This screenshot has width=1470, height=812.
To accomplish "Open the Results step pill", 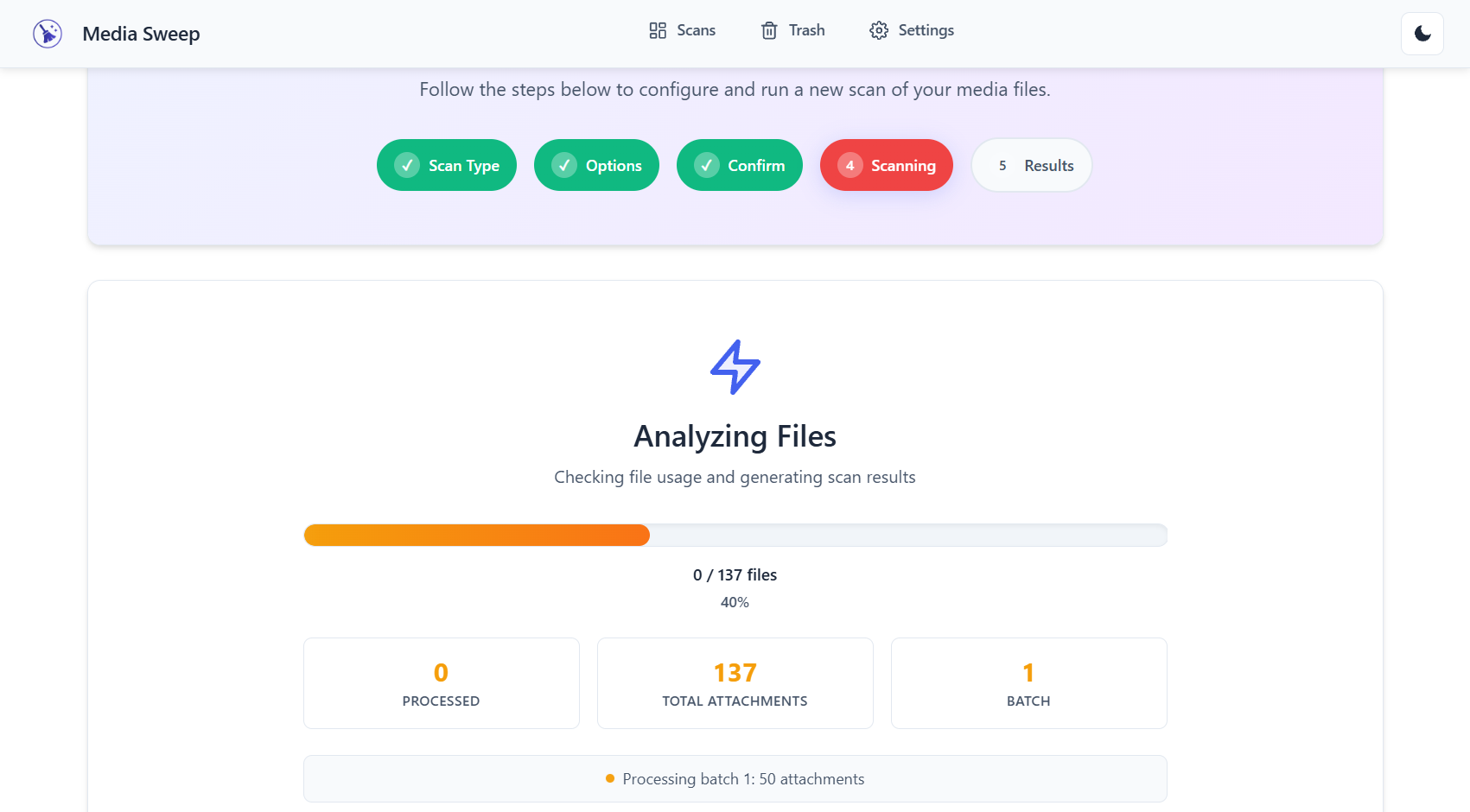I will (x=1031, y=165).
